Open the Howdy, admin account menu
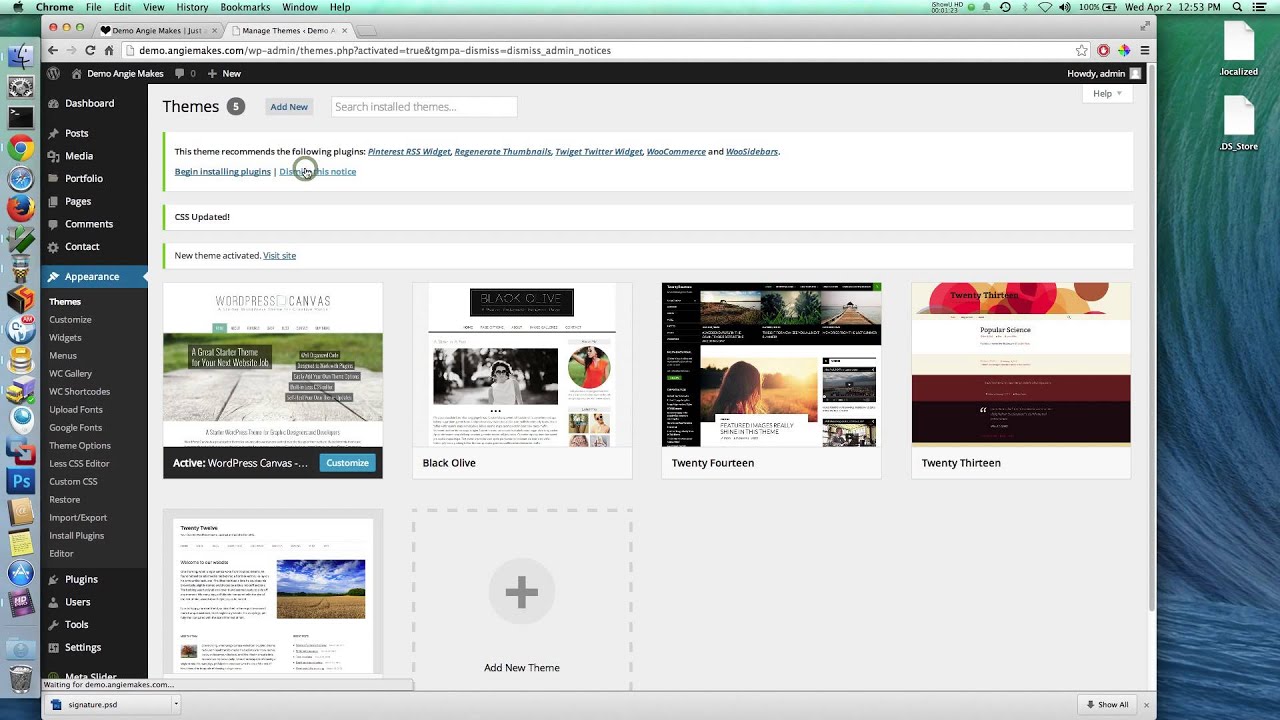Screen dimensions: 1280x720 tap(1104, 73)
